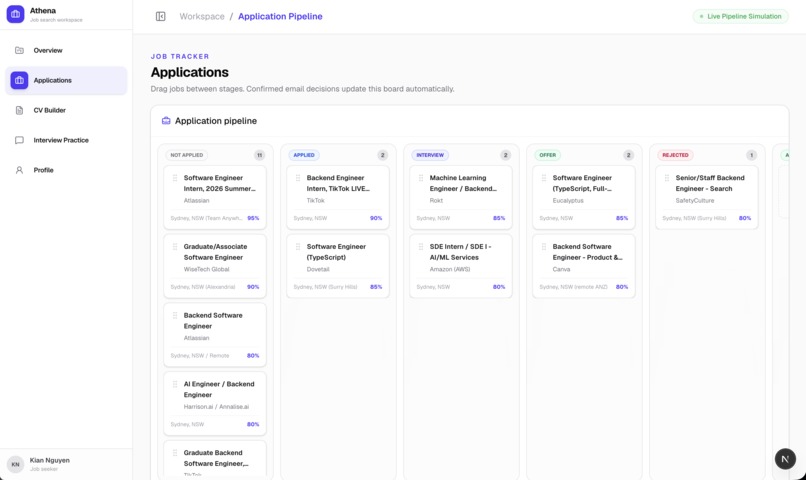Image resolution: width=806 pixels, height=480 pixels.
Task: Click the Harrison.ai / Annalise.ai company text
Action: (x=216, y=407)
